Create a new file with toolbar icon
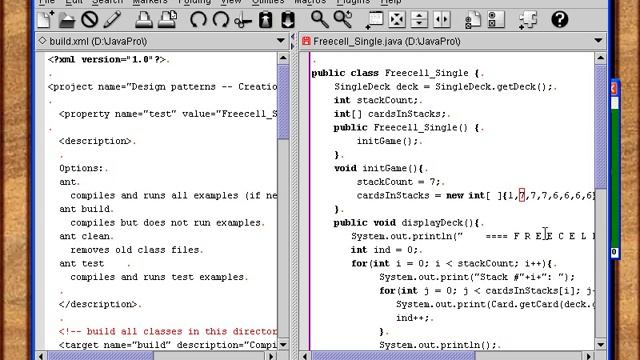Screen dimensions: 640x360 pyautogui.click(x=45, y=19)
